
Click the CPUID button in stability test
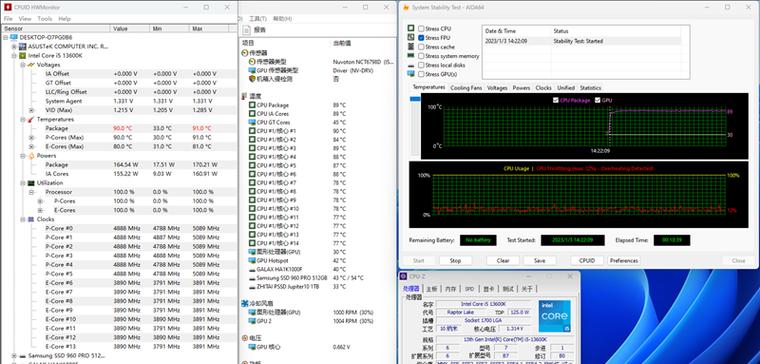point(586,261)
